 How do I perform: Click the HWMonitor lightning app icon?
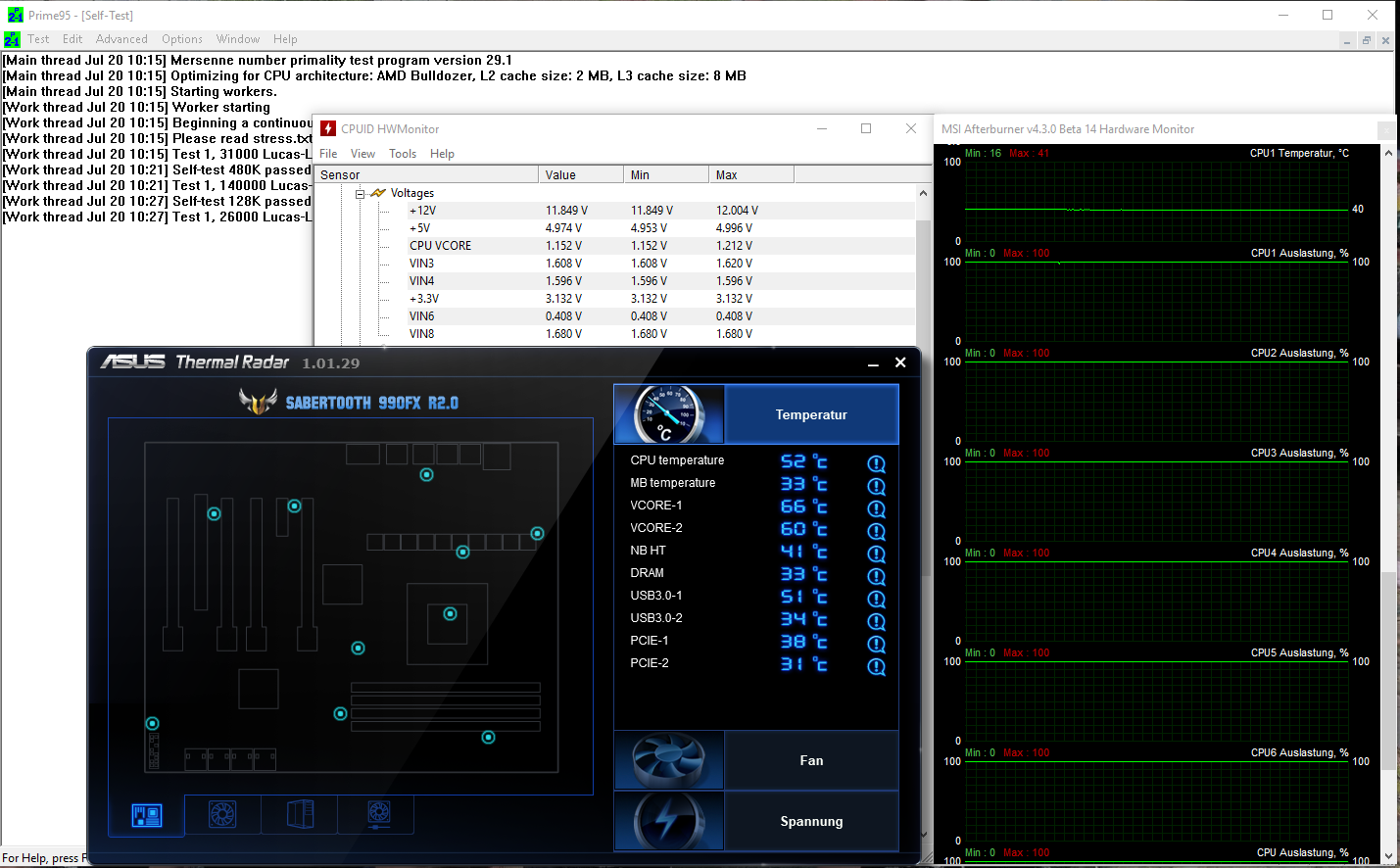tap(328, 128)
